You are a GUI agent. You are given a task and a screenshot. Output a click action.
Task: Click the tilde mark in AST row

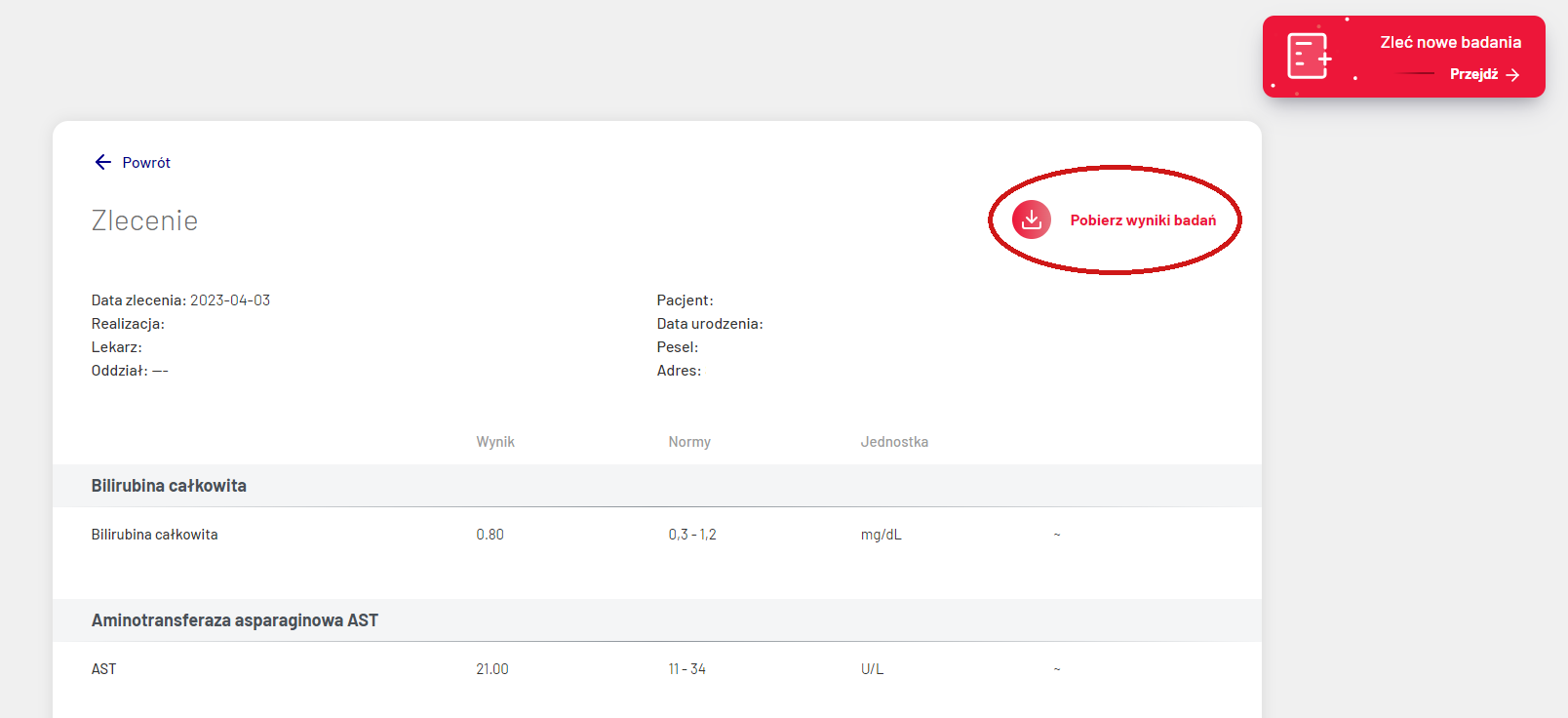tap(1056, 669)
